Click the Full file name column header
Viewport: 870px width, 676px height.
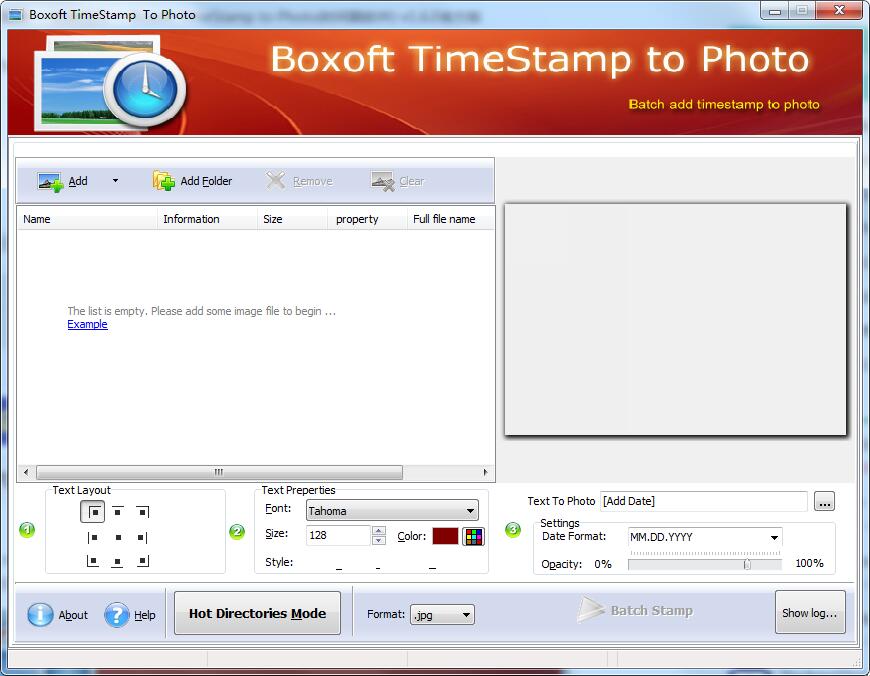click(x=450, y=219)
